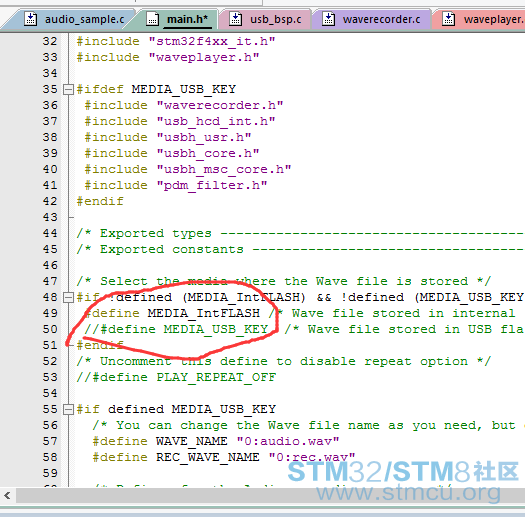Click line number 32 in the gutter
Viewport: 525px width, 517px height.
click(x=50, y=41)
